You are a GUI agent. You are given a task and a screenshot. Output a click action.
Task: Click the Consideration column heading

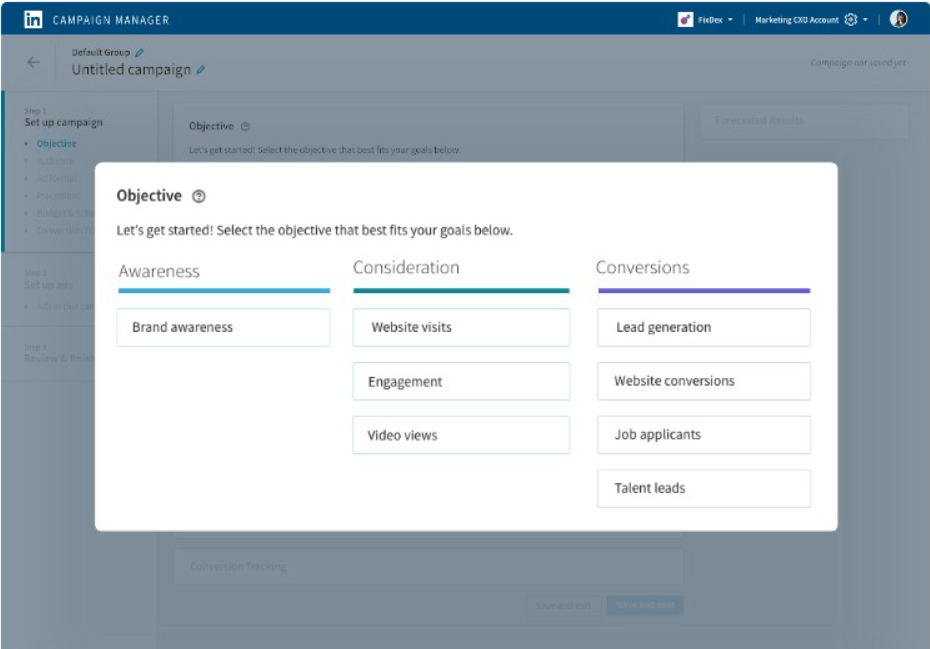click(x=406, y=268)
